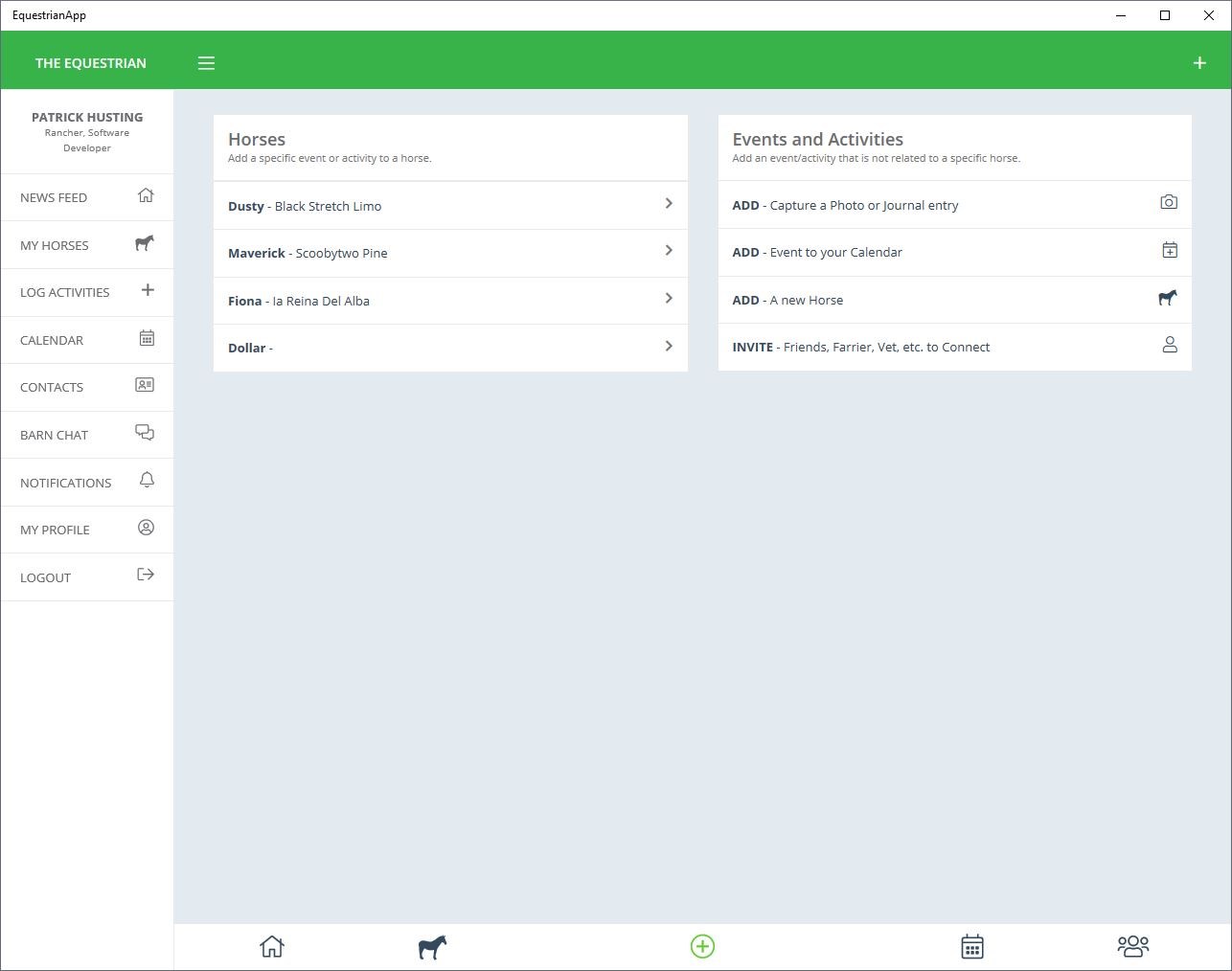The height and width of the screenshot is (971, 1232).
Task: Select Log Activities in the sidebar
Action: pos(87,292)
